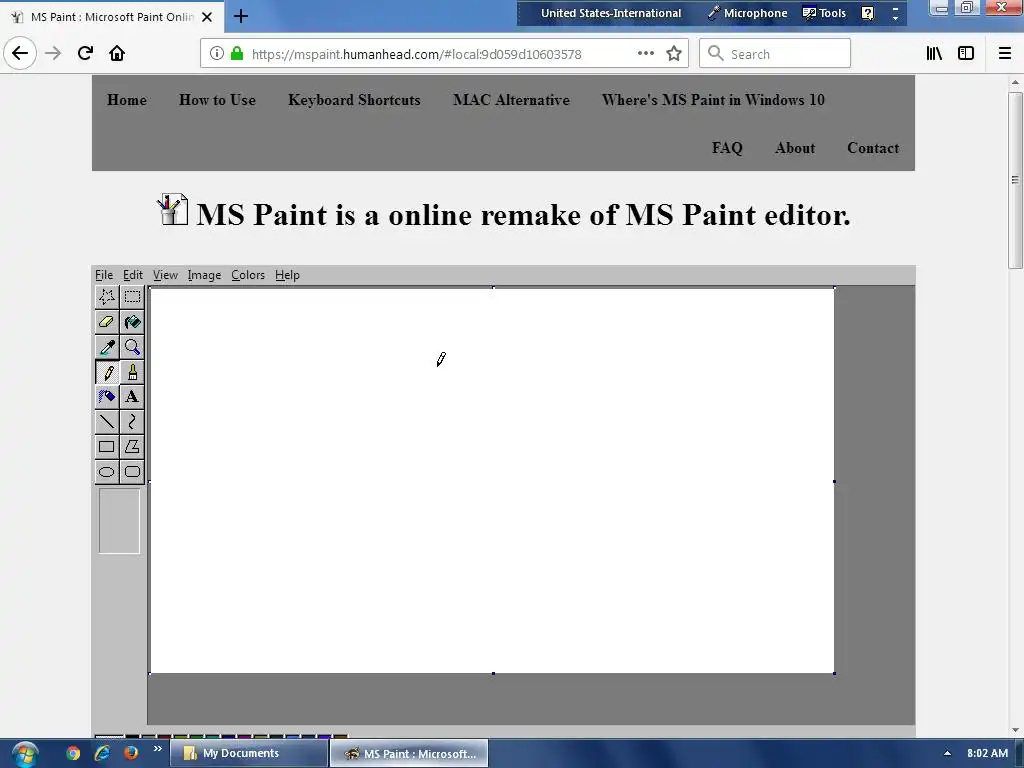Screen dimensions: 1024x768
Task: Pick the Color Picker eyedropper tool
Action: pos(106,347)
